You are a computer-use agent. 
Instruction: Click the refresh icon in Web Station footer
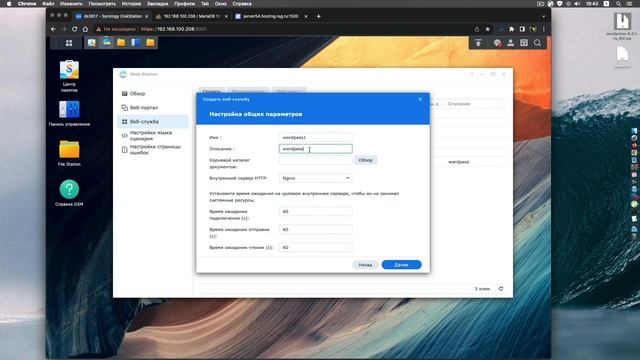(501, 289)
